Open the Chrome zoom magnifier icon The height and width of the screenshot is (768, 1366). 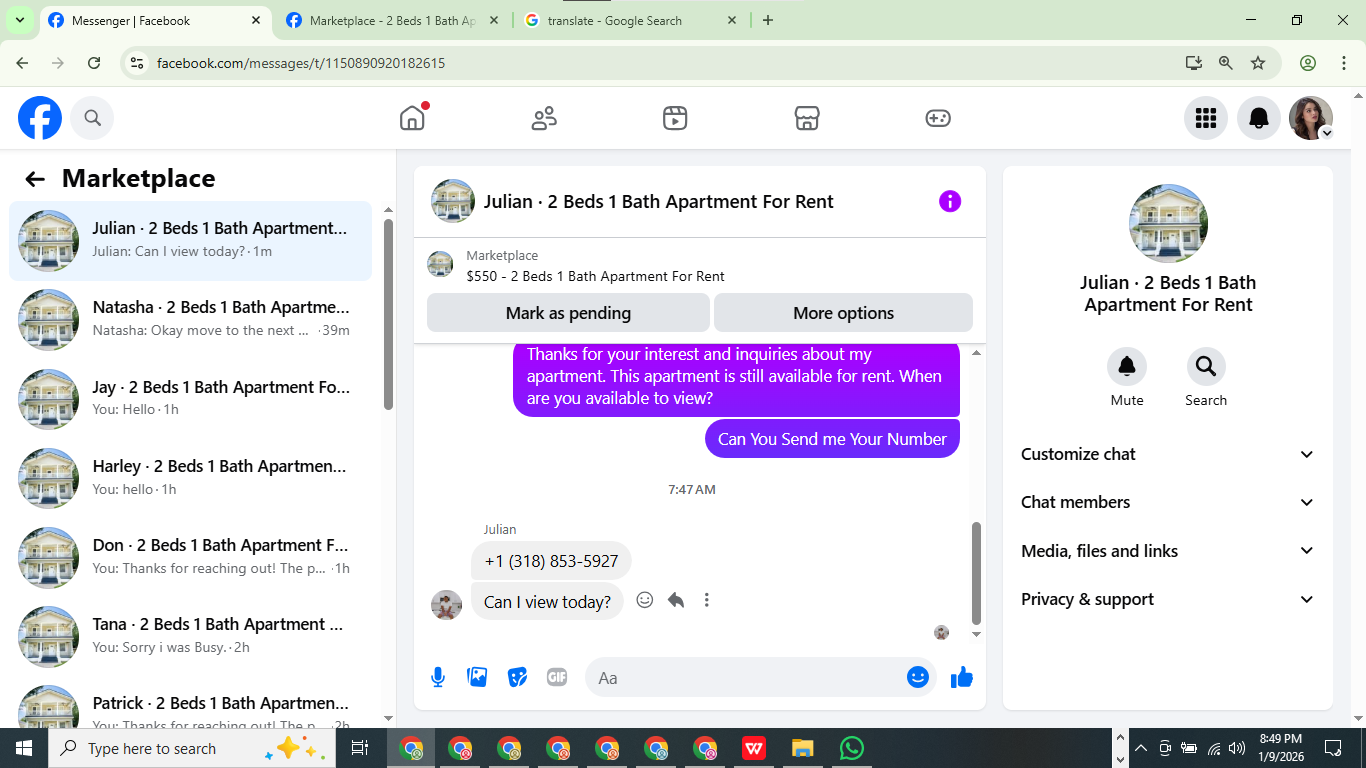click(x=1226, y=63)
